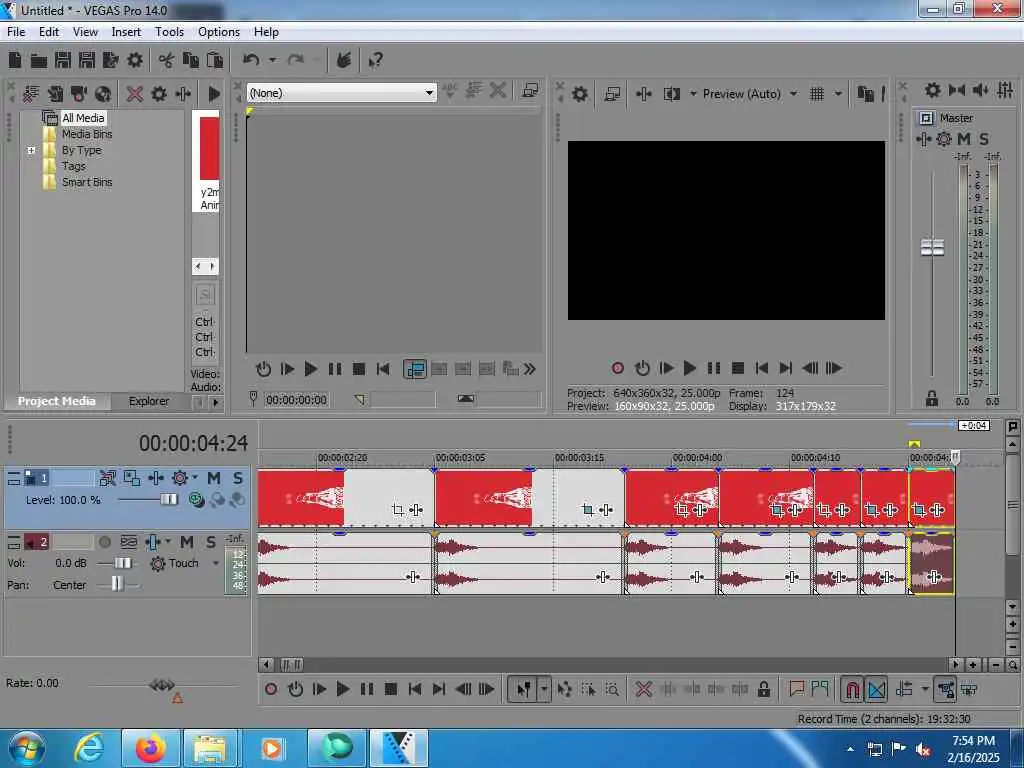Create a new project with New icon

point(15,61)
